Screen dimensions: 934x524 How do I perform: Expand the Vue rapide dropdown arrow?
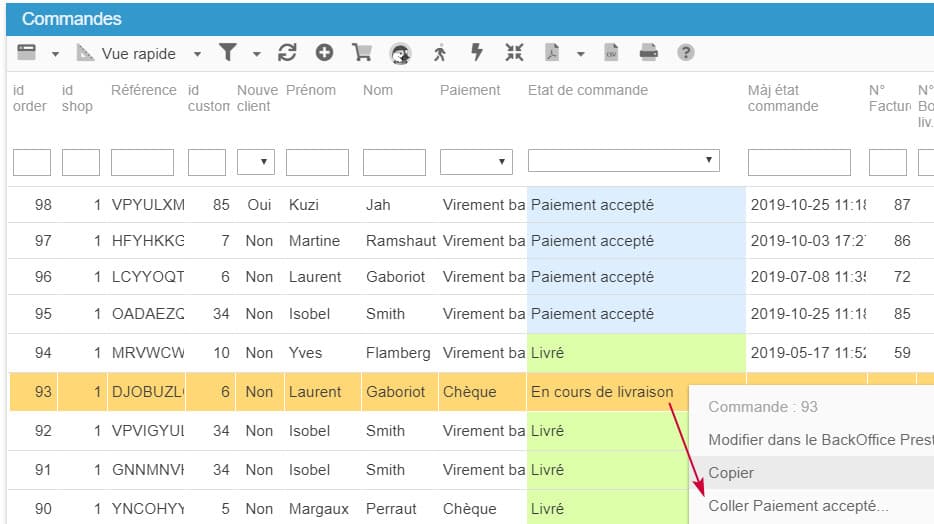click(197, 54)
